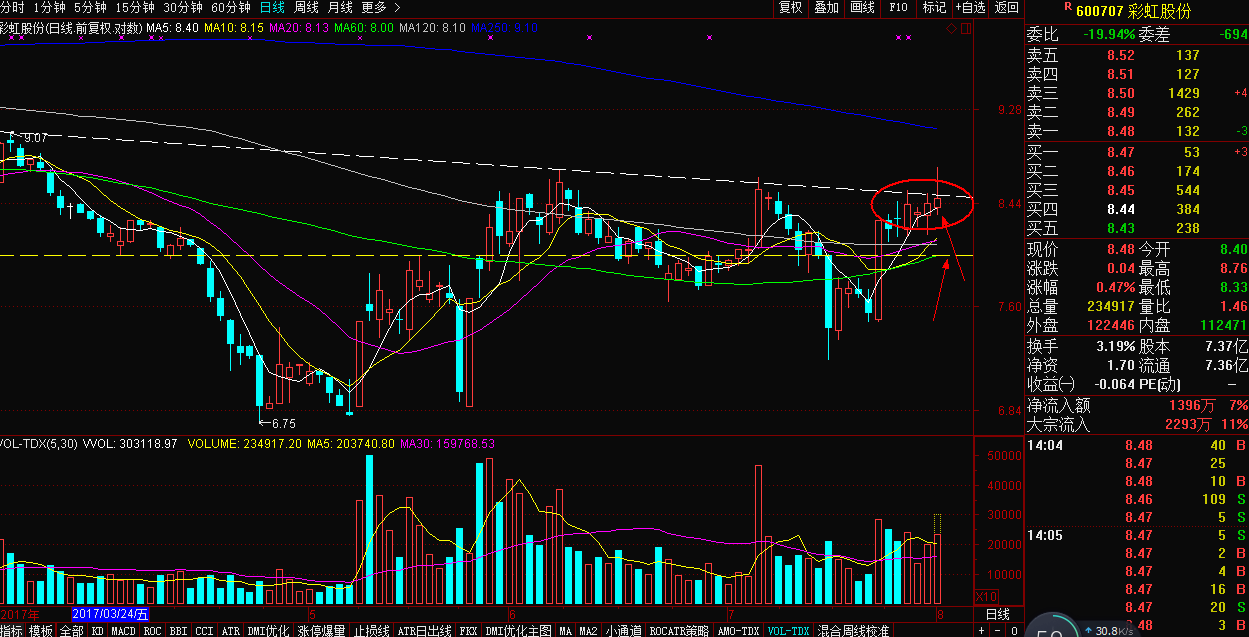
Task: Click the red diamond icon above the chart
Action: (x=951, y=28)
